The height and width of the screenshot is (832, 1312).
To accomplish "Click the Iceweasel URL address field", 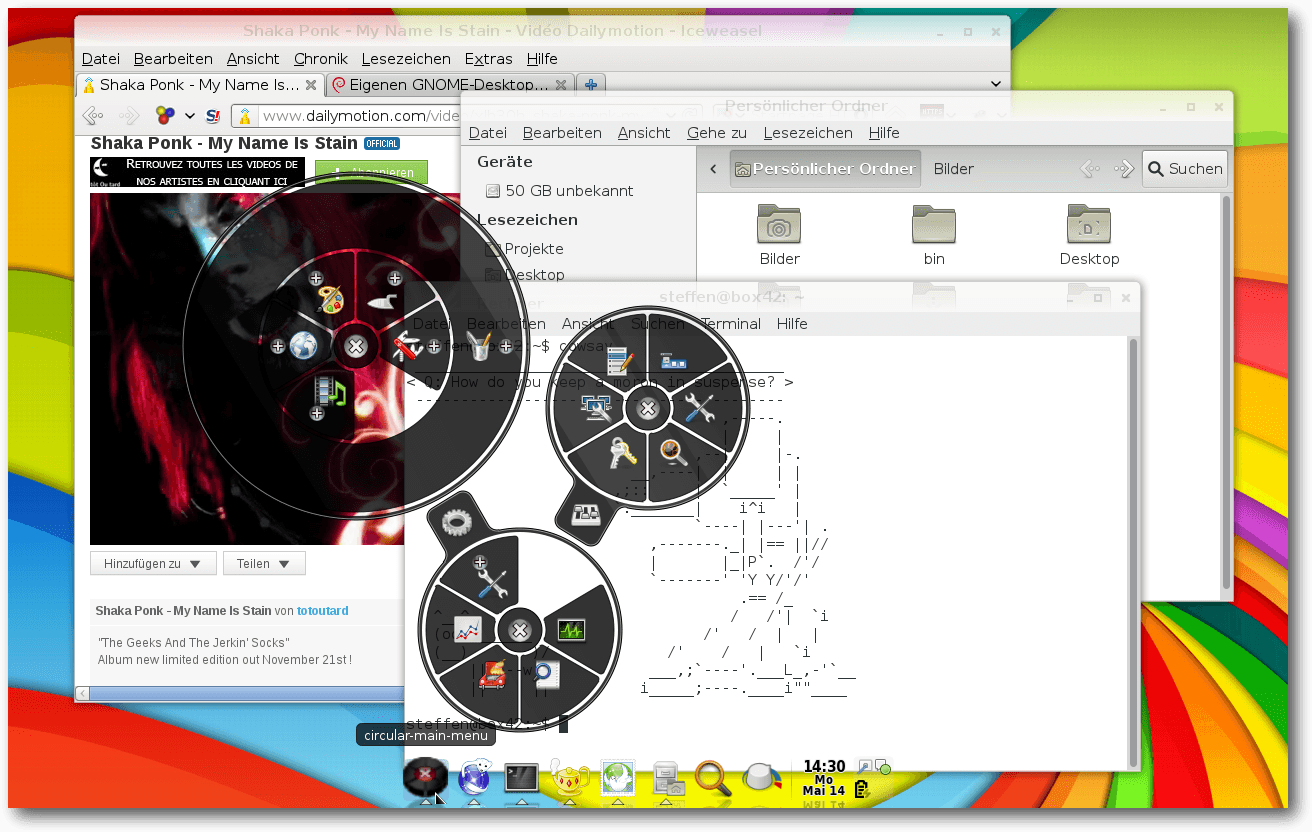I will (x=360, y=116).
